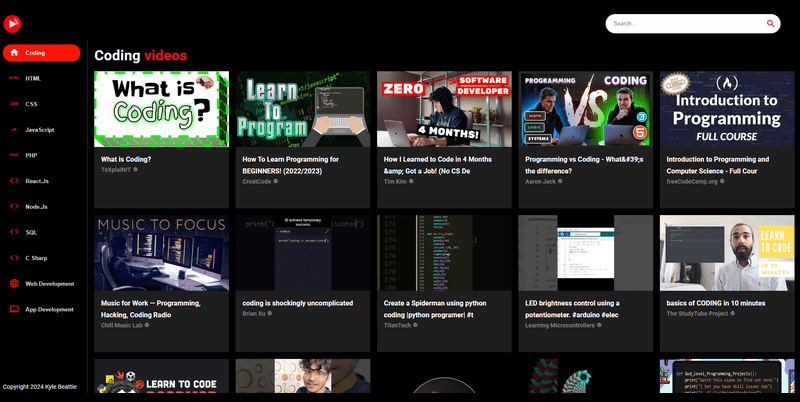800x402 pixels.
Task: Open the freeCodeCamp.org channel name
Action: tap(692, 181)
